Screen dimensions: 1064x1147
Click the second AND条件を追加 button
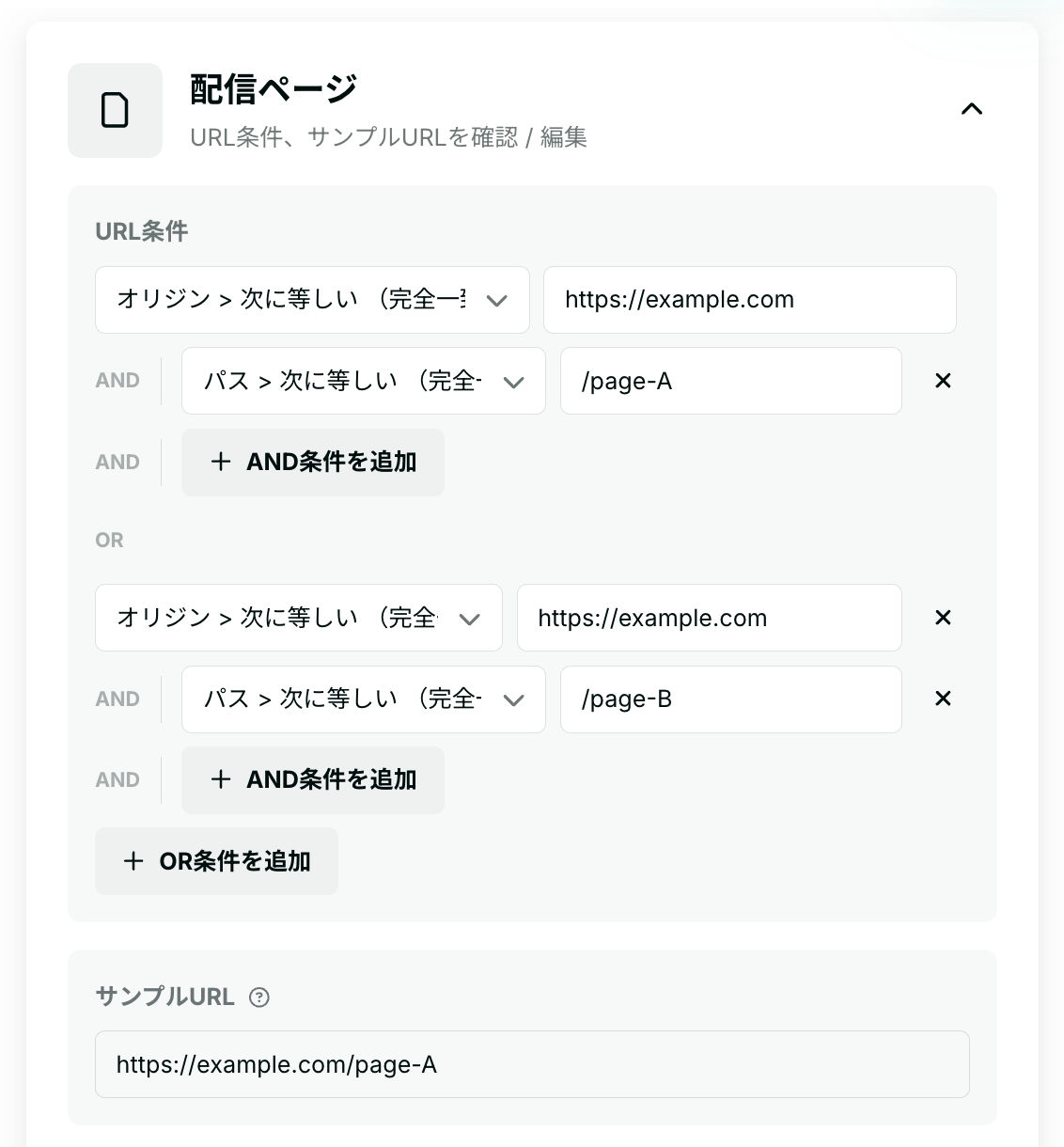(313, 779)
